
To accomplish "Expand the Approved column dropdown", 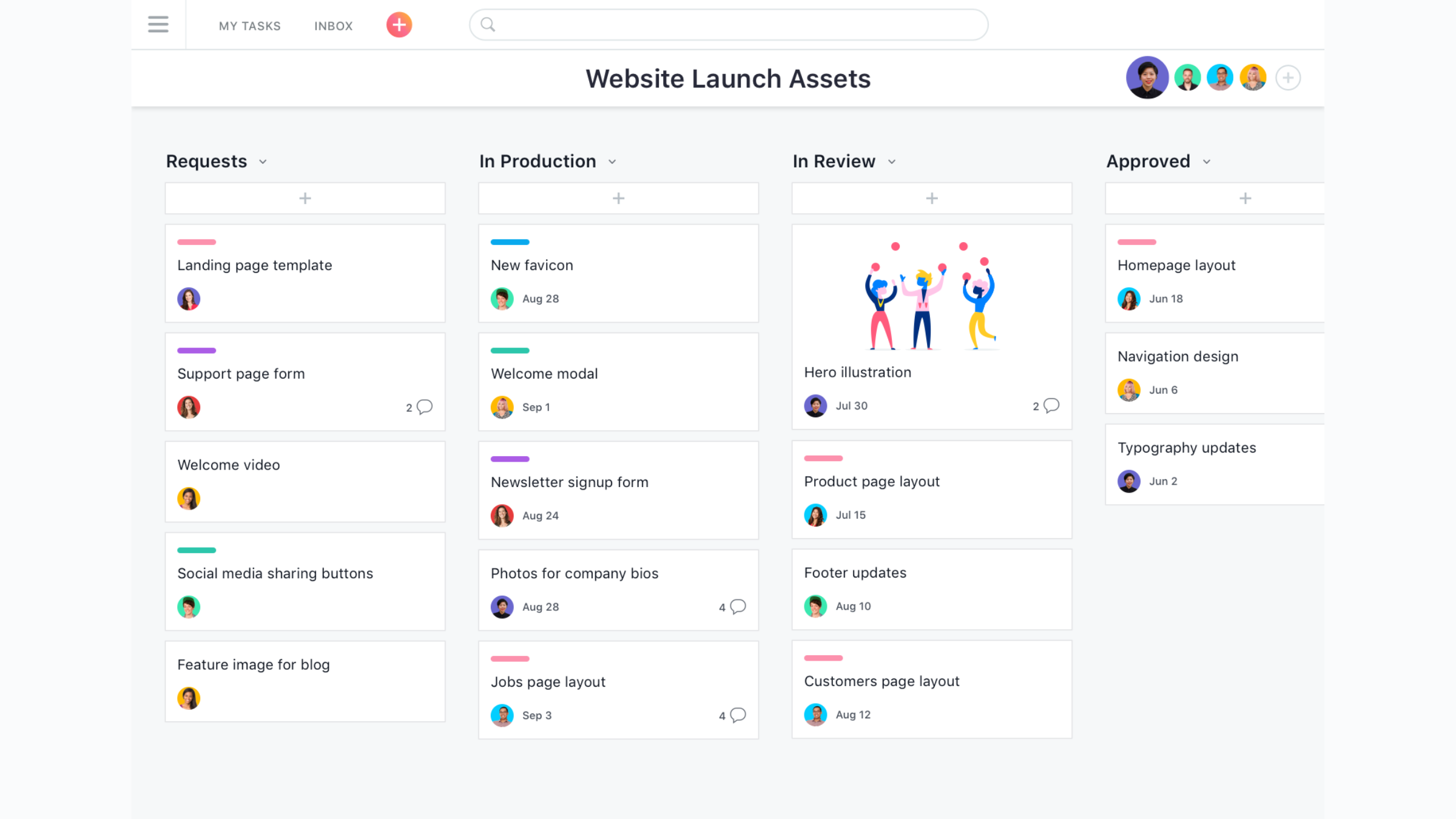I will [1206, 162].
